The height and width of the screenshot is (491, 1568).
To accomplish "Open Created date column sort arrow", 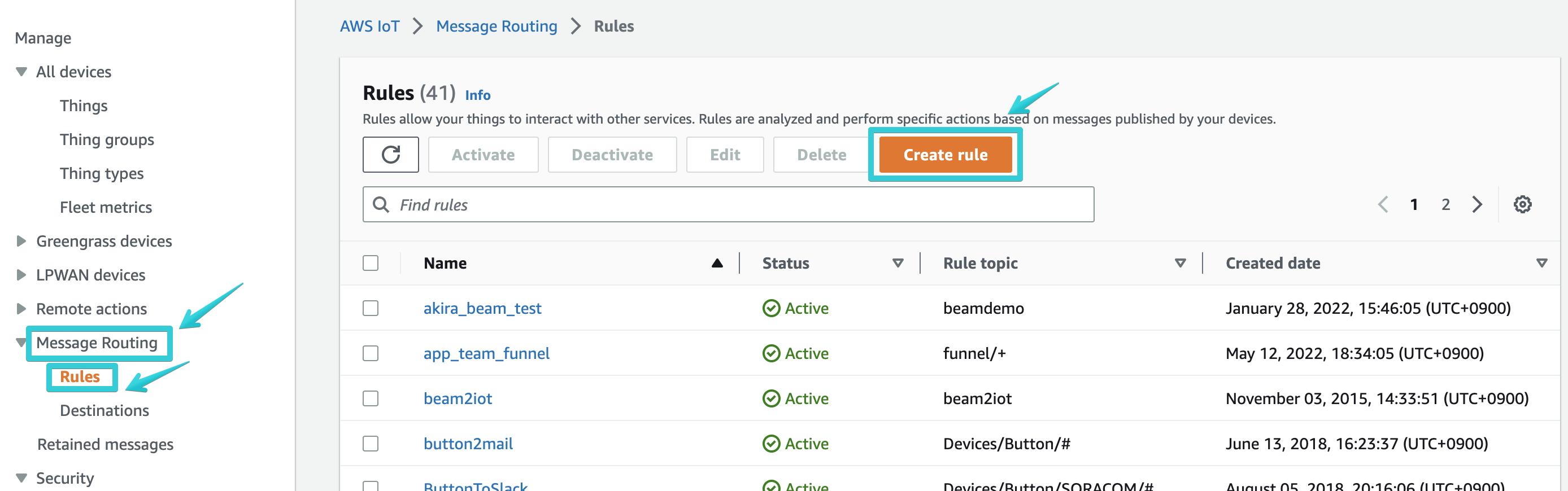I will coord(1541,263).
